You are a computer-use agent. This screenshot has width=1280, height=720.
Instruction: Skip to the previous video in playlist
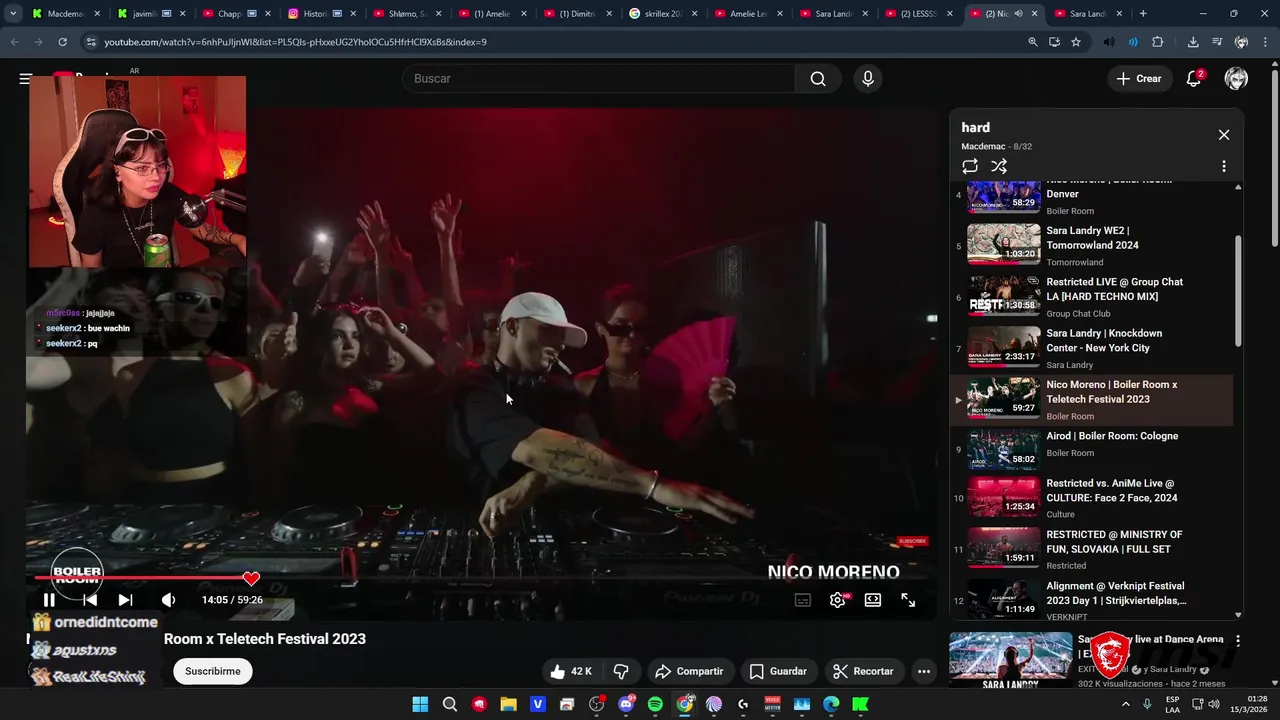[x=90, y=600]
